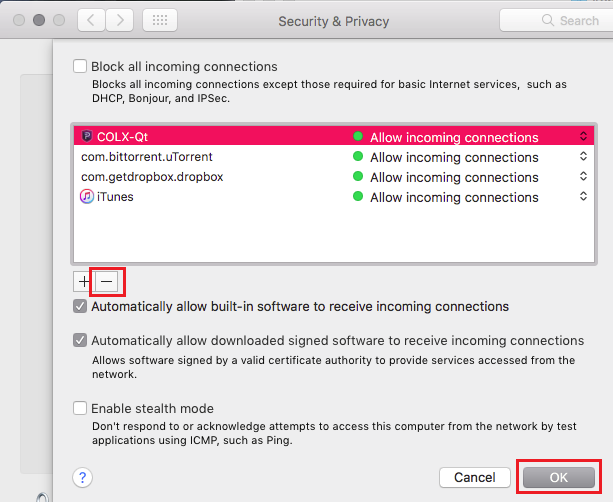This screenshot has height=502, width=613.
Task: Open Dropbox connection permission dropdown
Action: pos(583,177)
